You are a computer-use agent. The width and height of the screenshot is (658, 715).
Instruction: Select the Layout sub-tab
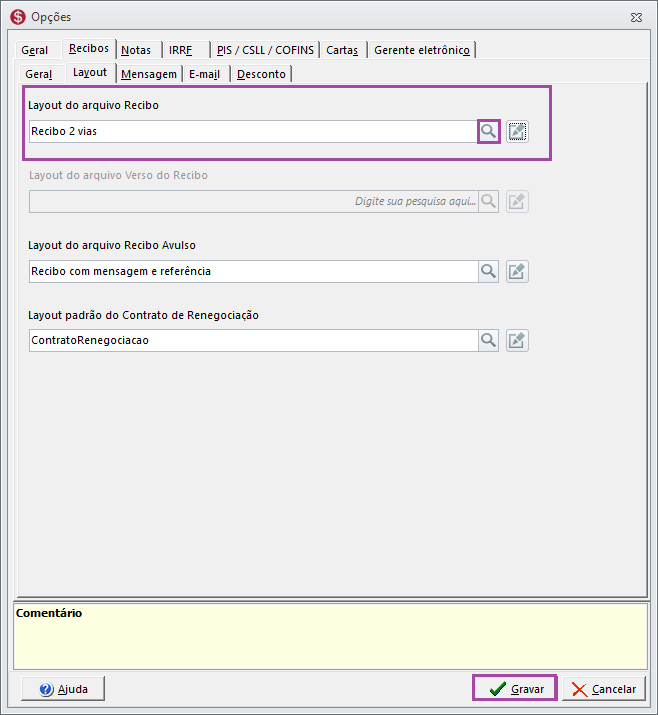[90, 73]
